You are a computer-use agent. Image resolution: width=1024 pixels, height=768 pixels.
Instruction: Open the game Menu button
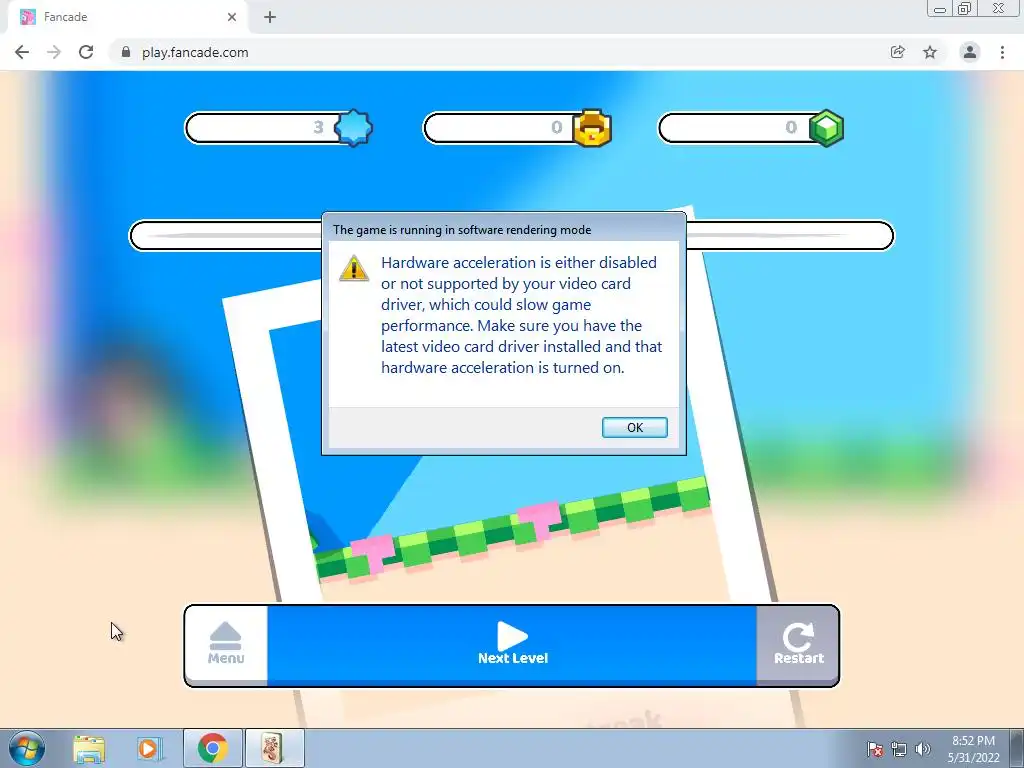coord(226,644)
